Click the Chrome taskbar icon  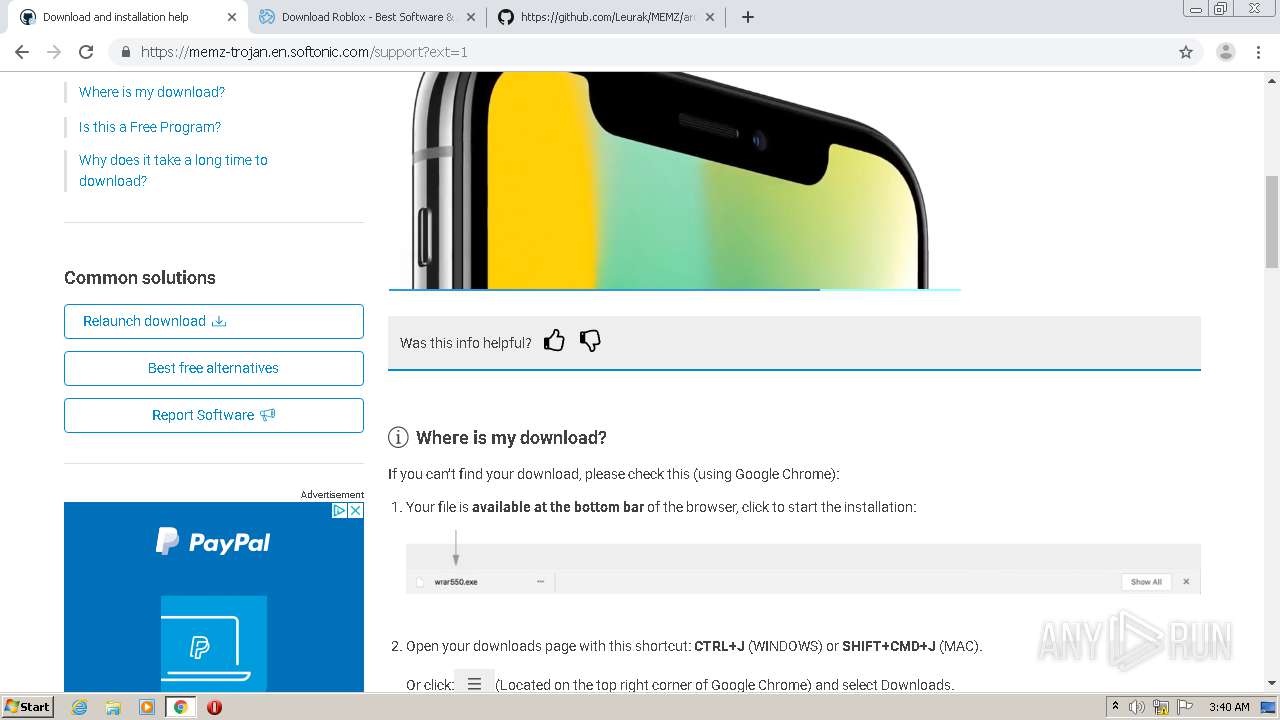(181, 707)
